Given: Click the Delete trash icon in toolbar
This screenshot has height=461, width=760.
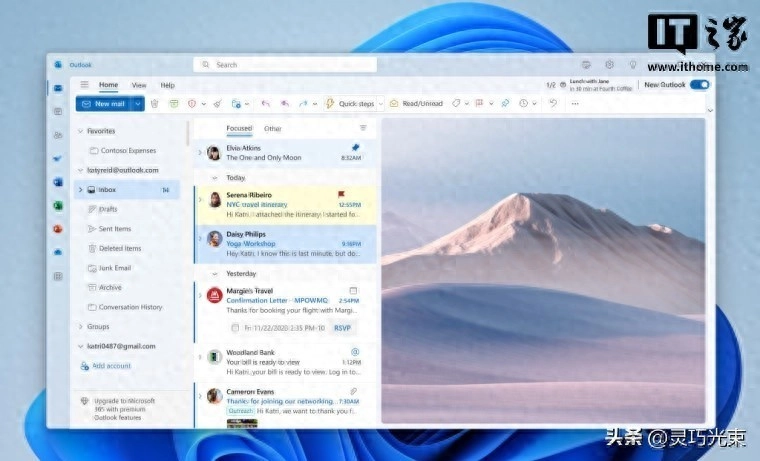Looking at the screenshot, I should click(155, 103).
